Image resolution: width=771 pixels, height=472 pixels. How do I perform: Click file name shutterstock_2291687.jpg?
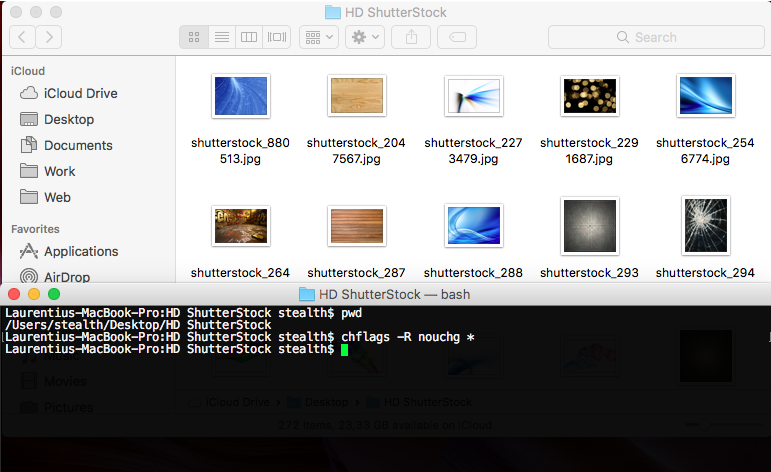589,150
